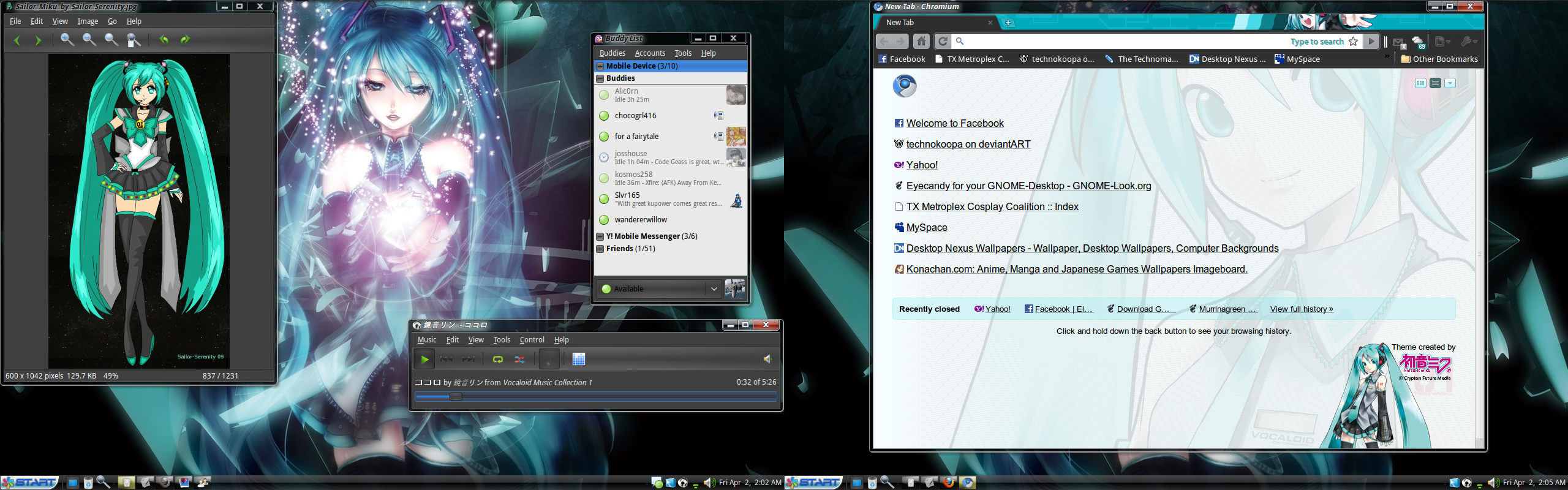
Task: Toggle repeat mode in music player
Action: [498, 360]
